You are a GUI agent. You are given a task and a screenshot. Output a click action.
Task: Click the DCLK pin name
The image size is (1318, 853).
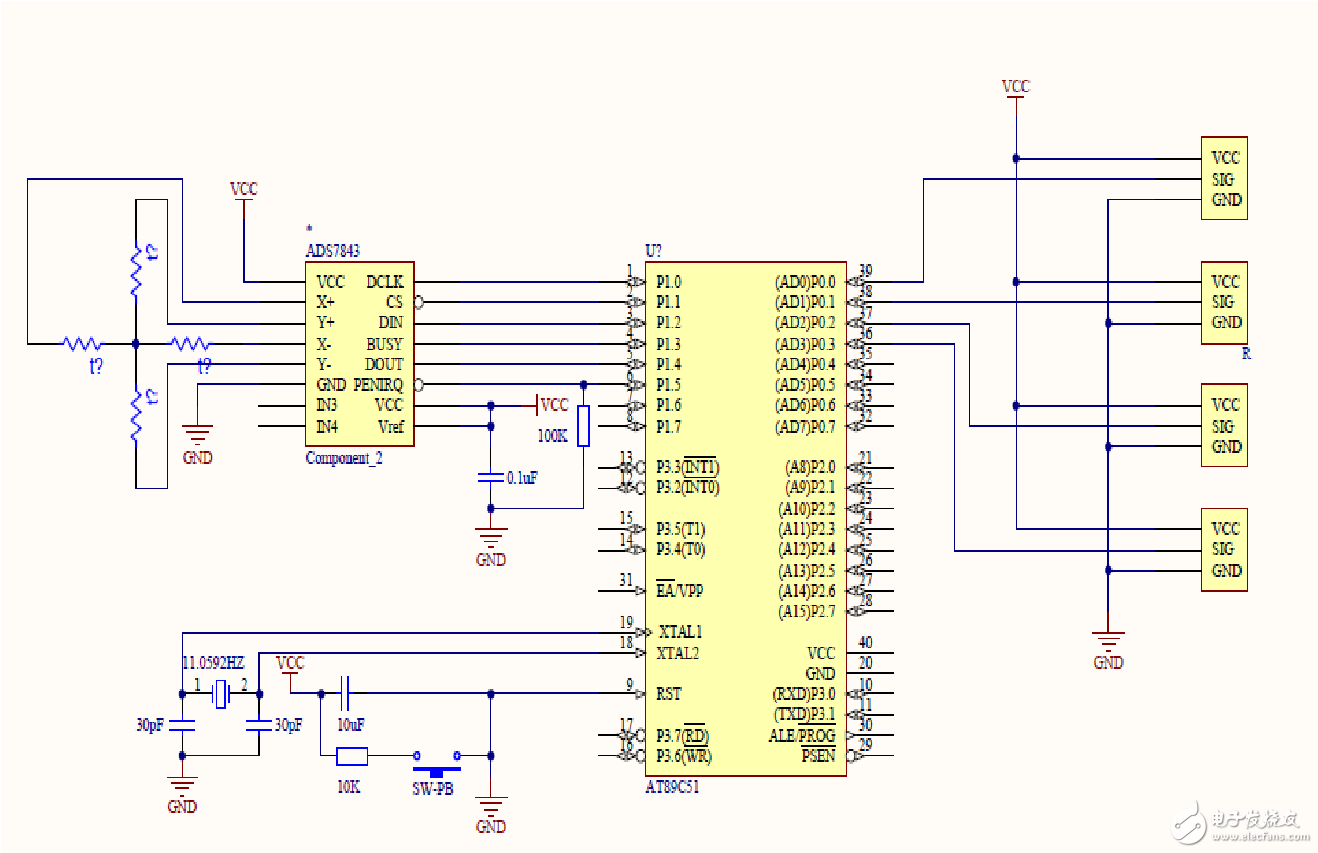(x=385, y=282)
